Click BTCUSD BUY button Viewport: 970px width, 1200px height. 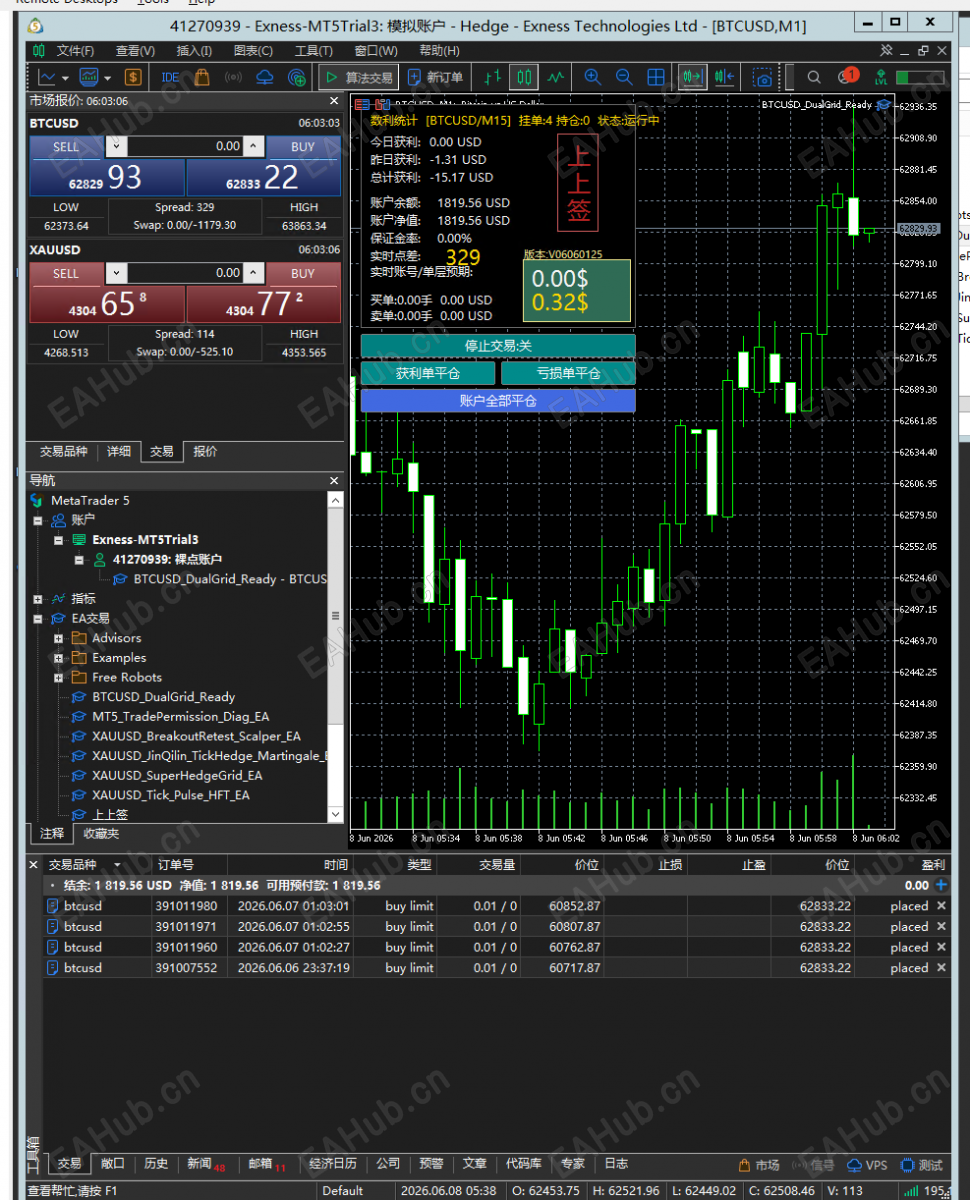(x=303, y=147)
